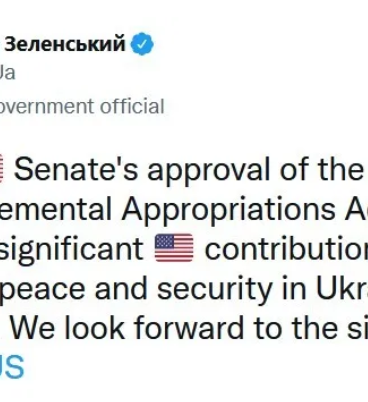Click the truncated word Ukr at line end
368x402 pixels.
pos(342,289)
